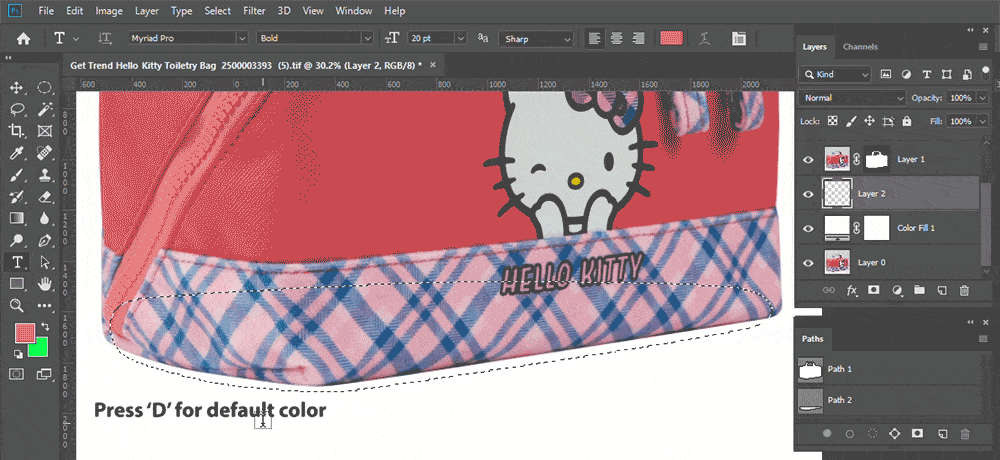Select the Clone Stamp tool
Image resolution: width=1000 pixels, height=460 pixels.
coord(45,174)
